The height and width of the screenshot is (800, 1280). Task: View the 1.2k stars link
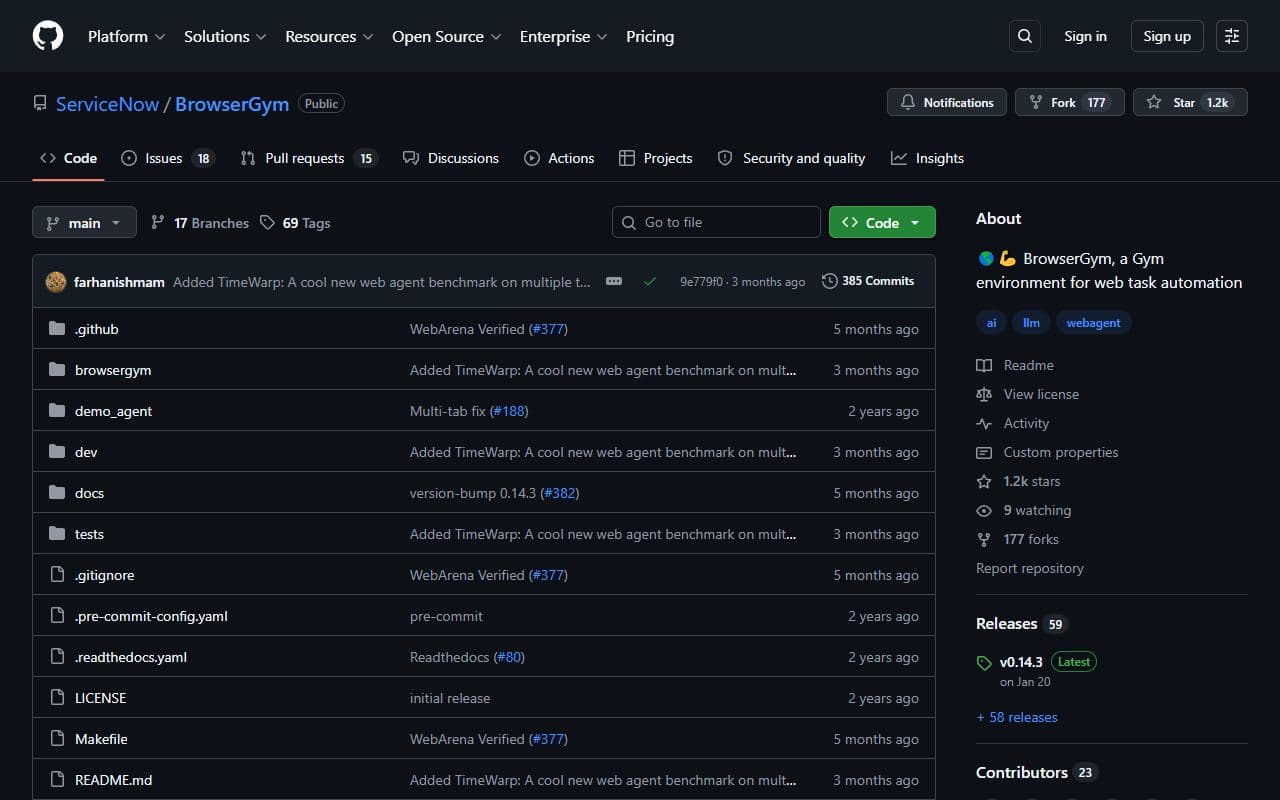click(1019, 481)
